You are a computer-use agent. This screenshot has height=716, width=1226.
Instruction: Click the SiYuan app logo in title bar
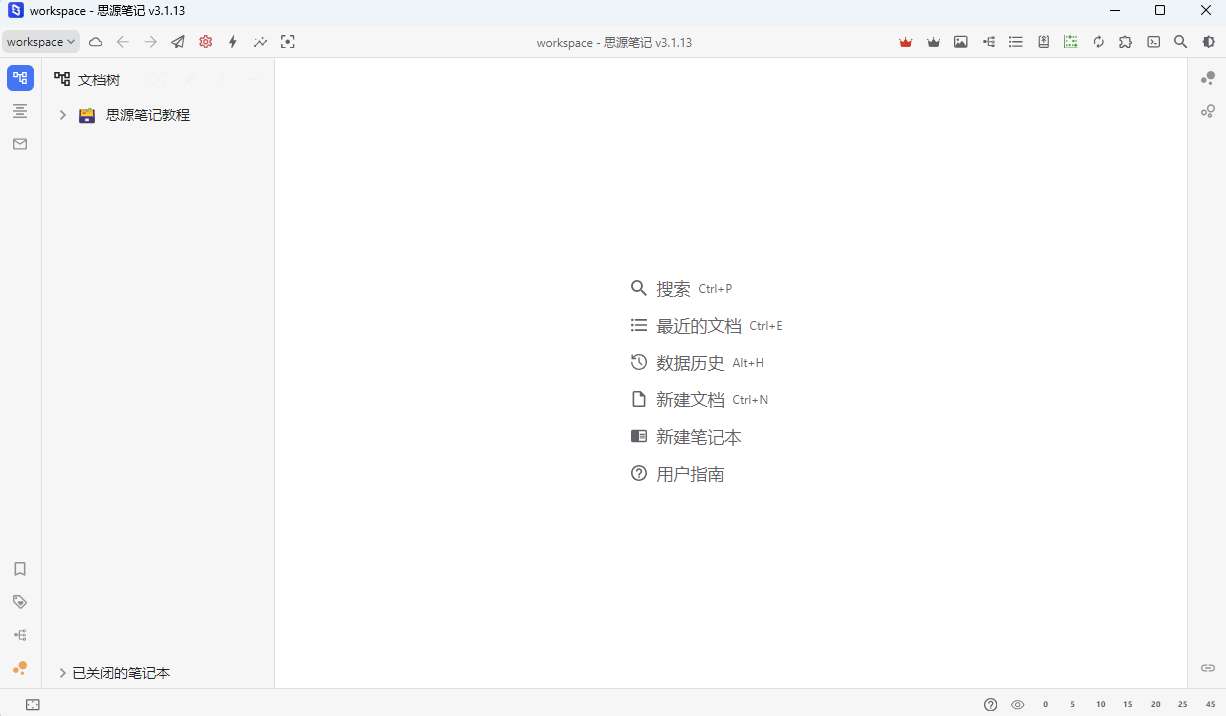[x=15, y=10]
